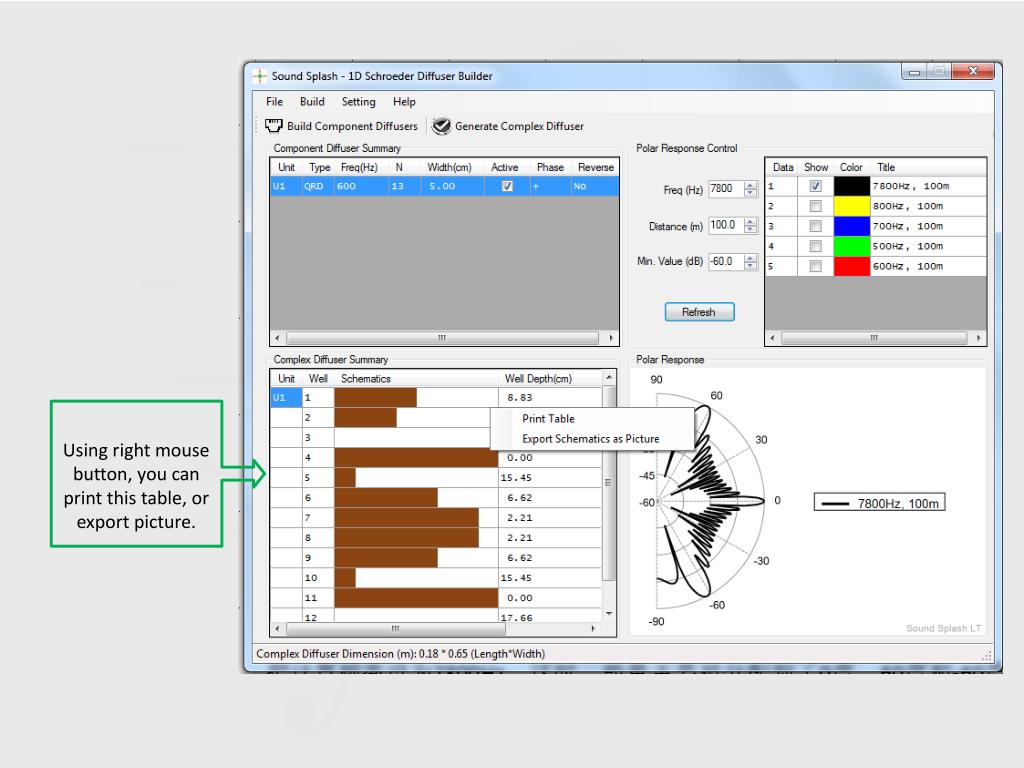Click the Distance (m) input field

[x=726, y=225]
